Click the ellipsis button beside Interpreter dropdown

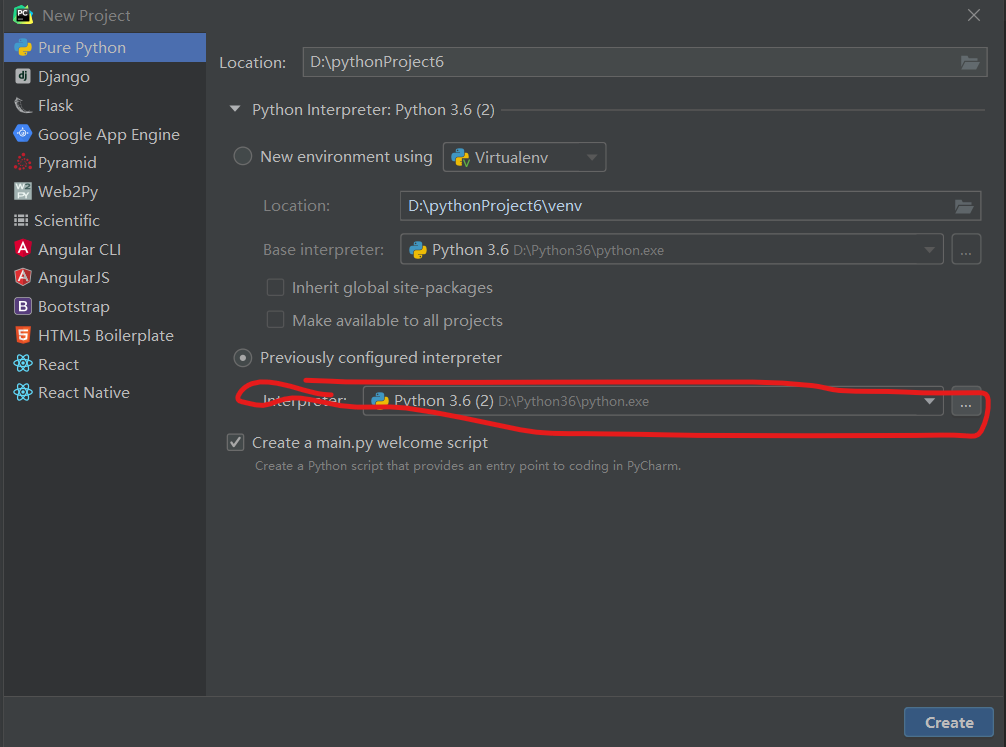pos(966,401)
